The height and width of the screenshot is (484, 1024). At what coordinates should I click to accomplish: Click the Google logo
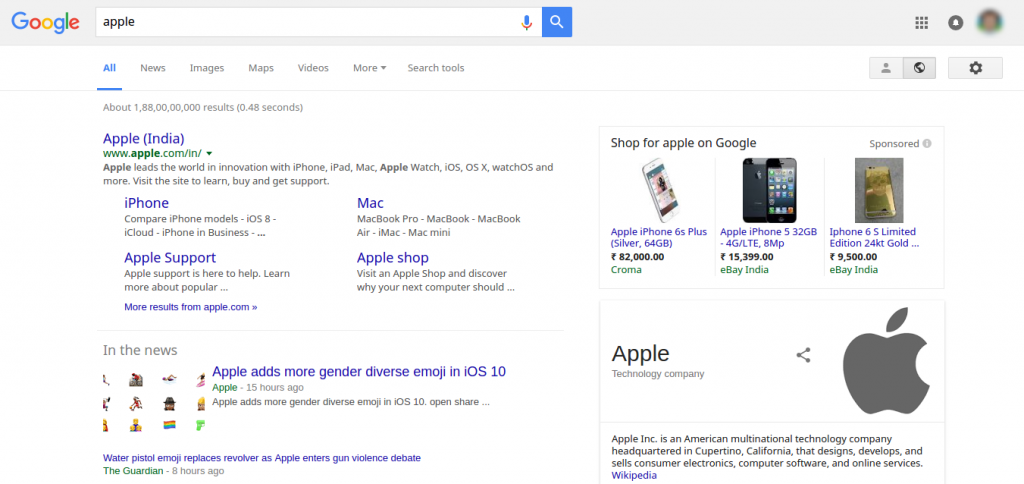[45, 22]
